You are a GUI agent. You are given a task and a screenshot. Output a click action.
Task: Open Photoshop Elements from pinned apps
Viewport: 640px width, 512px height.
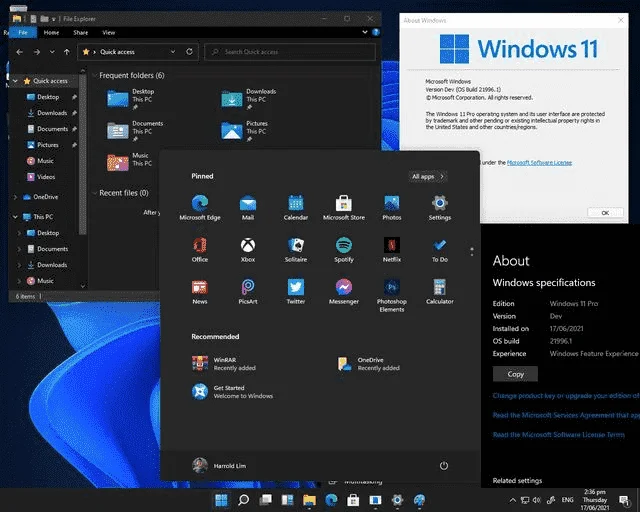pyautogui.click(x=391, y=296)
